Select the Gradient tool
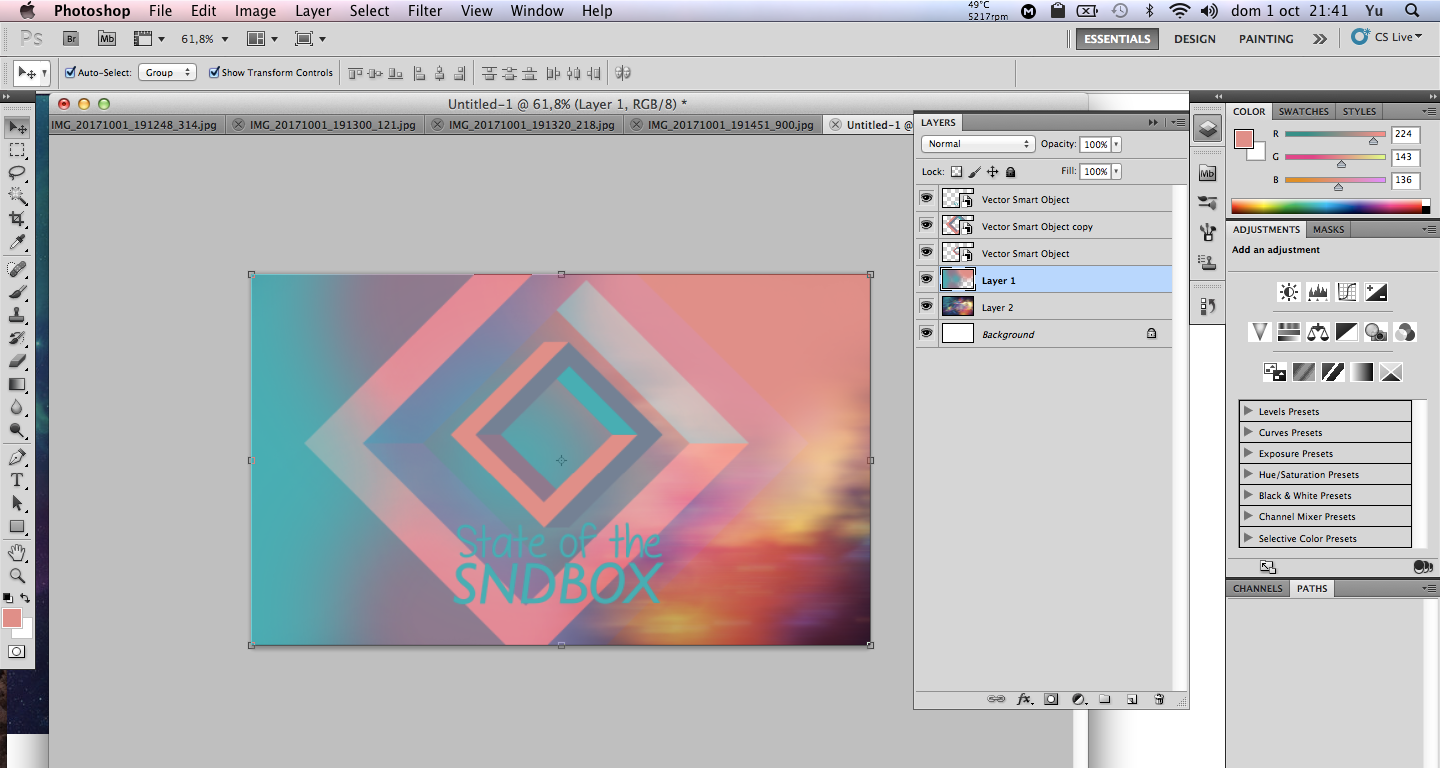 pos(17,384)
